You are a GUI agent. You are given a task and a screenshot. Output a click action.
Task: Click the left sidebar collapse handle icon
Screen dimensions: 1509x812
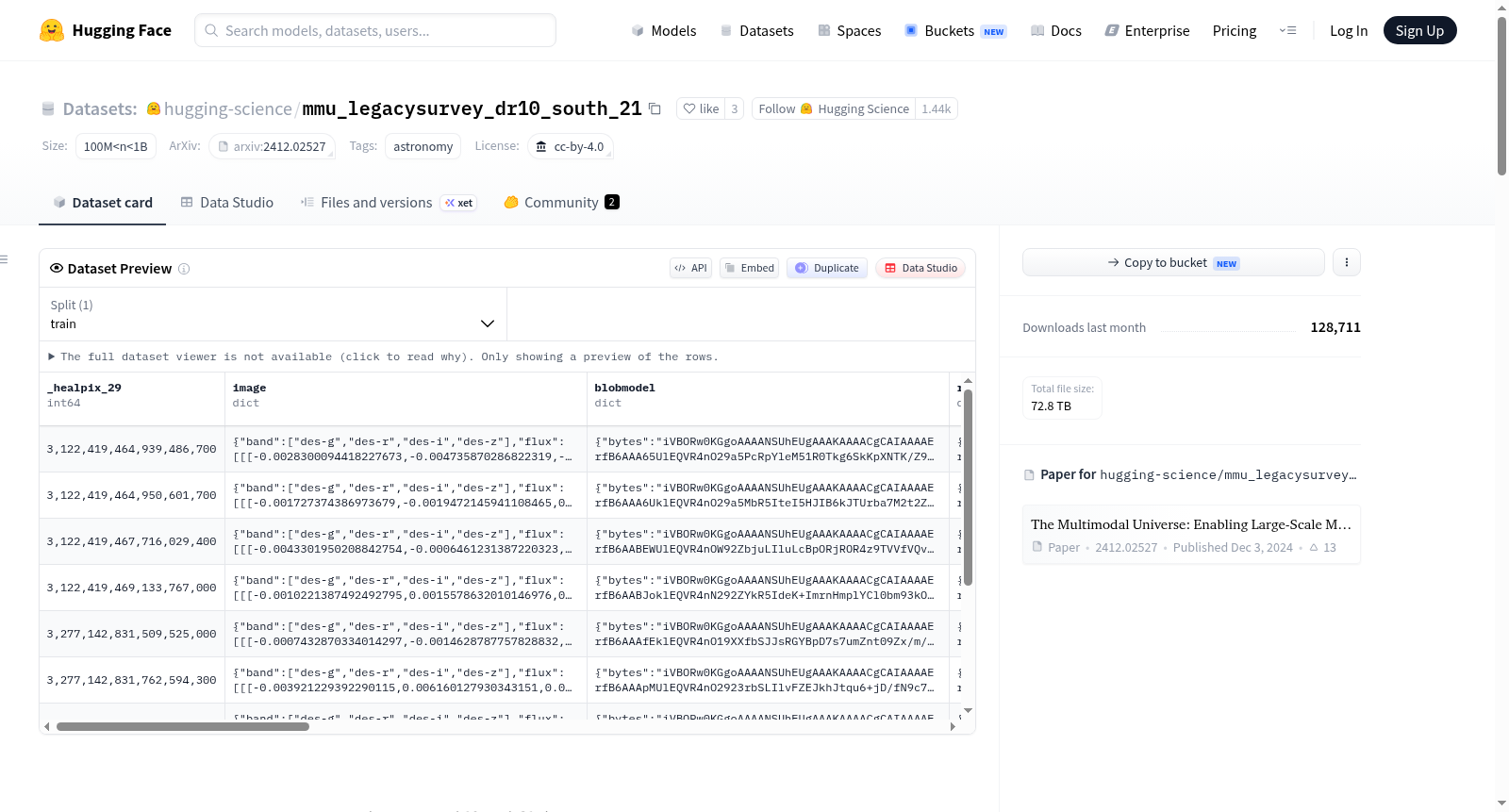coord(4,259)
